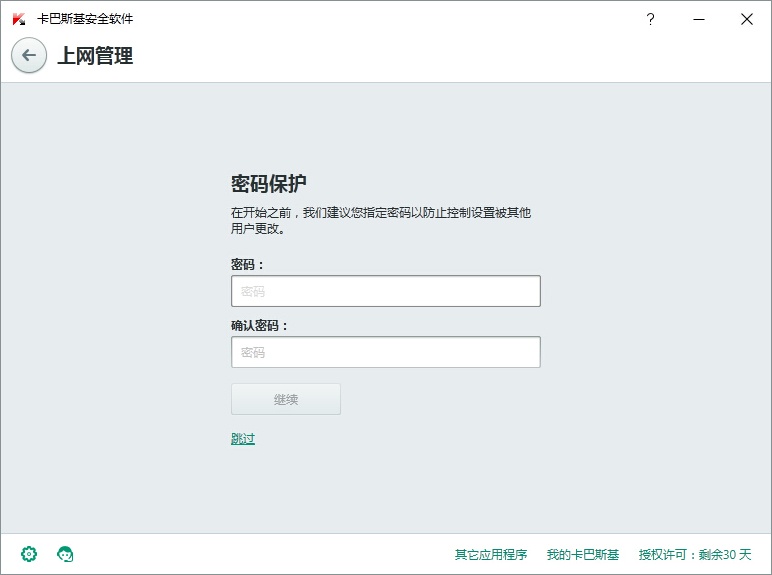Click the 上网管理 page title
The image size is (772, 575).
(95, 55)
